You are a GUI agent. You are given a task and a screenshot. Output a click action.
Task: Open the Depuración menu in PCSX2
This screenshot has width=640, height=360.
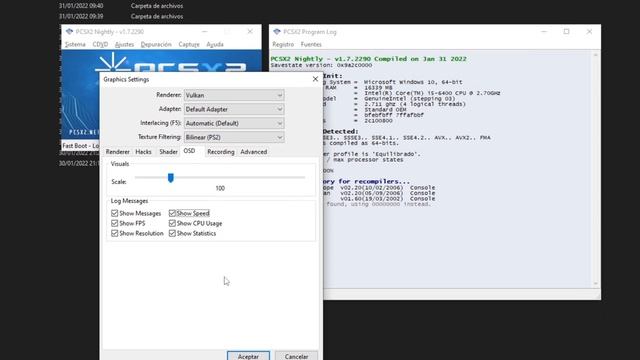coord(156,44)
